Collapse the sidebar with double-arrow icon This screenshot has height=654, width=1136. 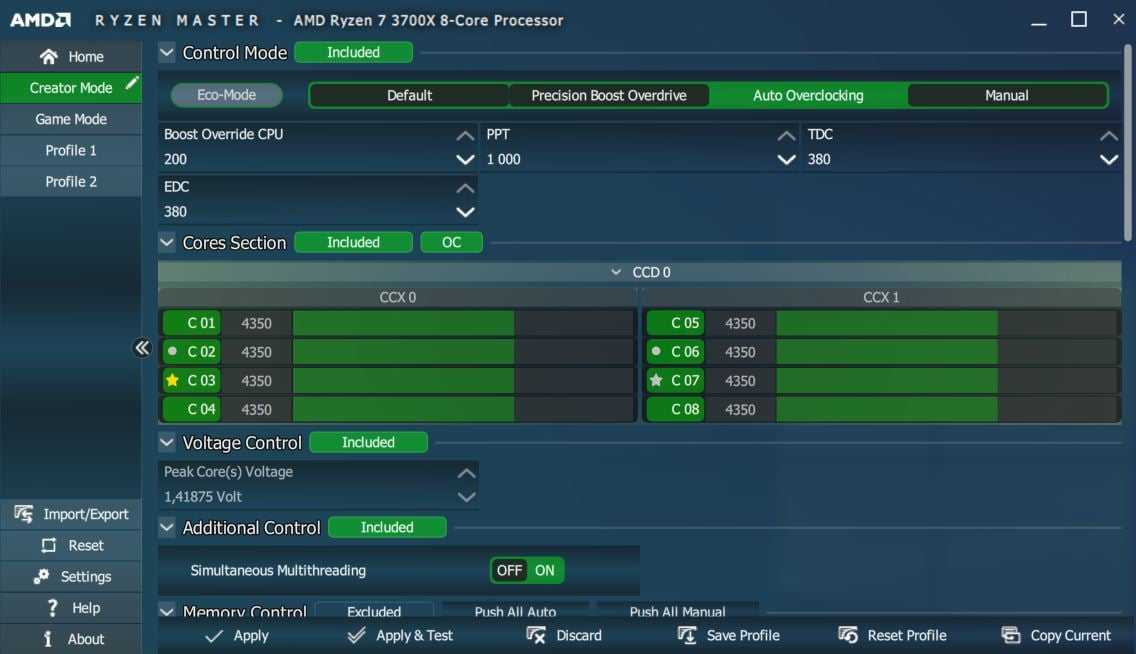click(x=142, y=348)
